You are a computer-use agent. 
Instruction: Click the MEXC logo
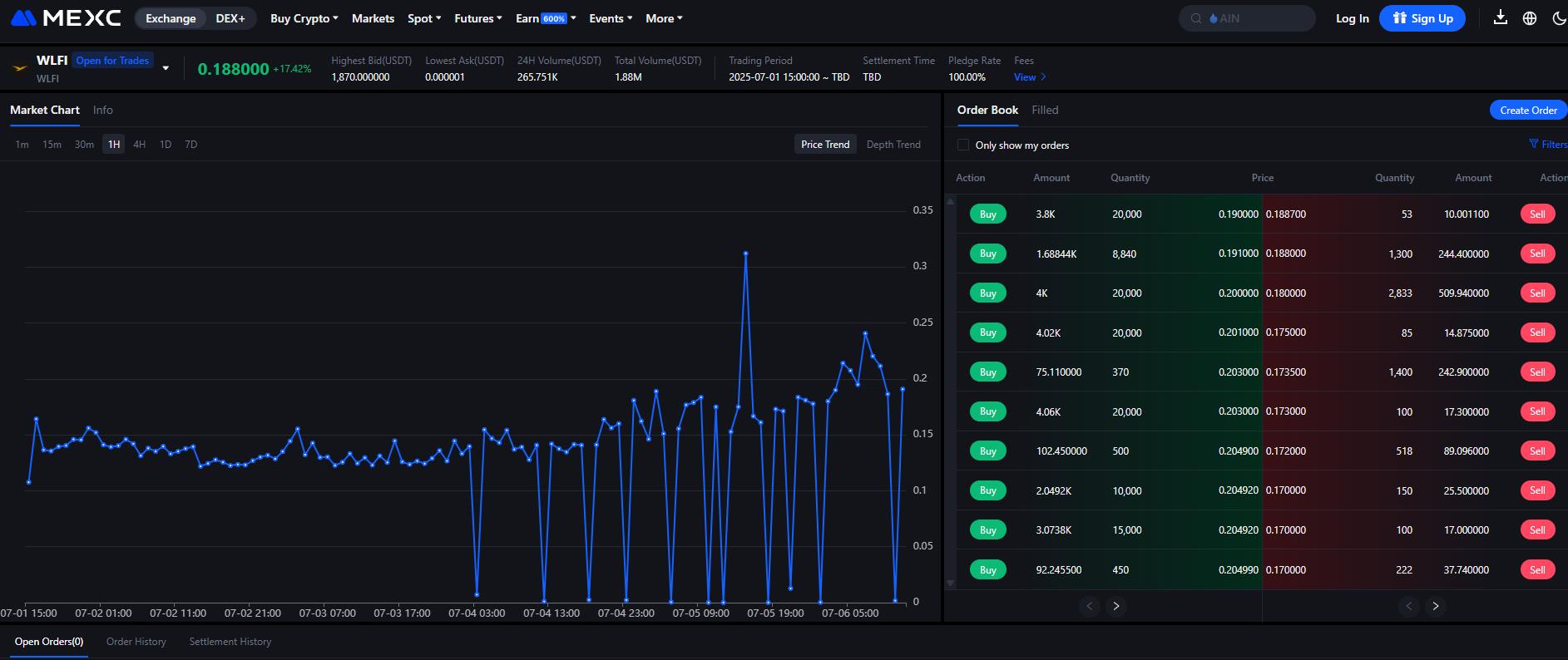pyautogui.click(x=66, y=18)
